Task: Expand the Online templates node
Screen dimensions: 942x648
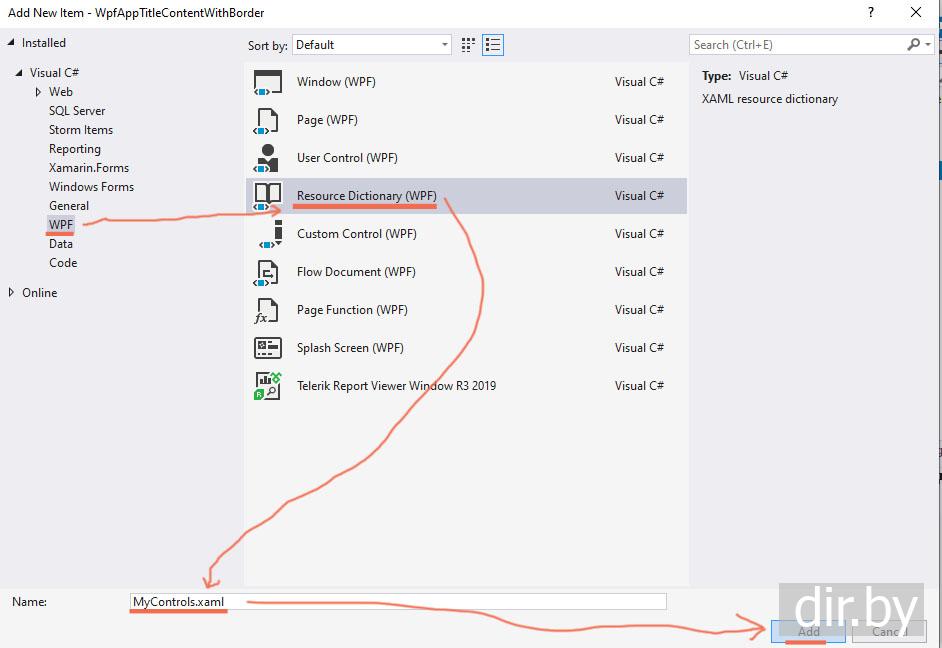Action: 12,293
